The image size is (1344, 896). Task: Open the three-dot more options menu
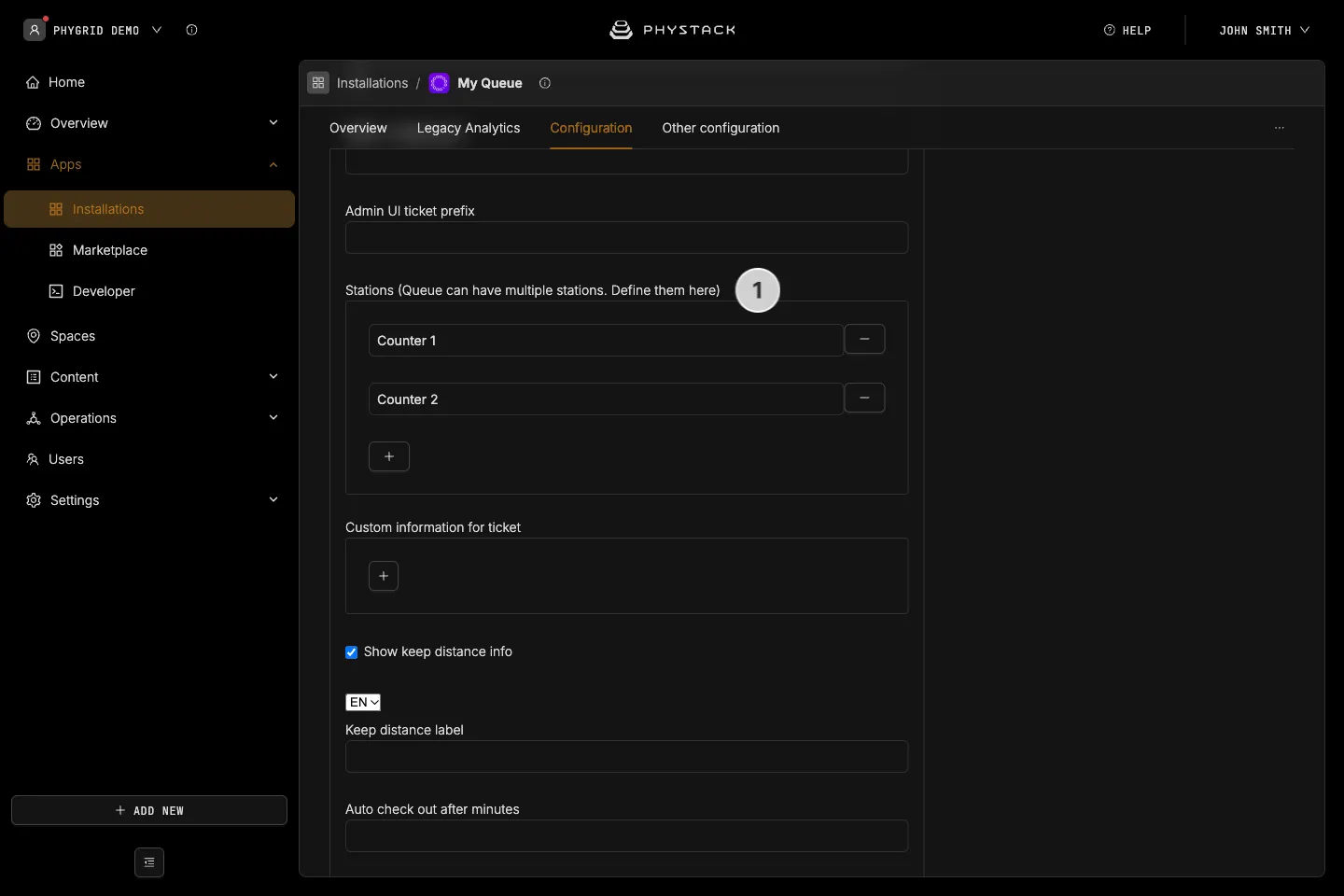pos(1280,128)
